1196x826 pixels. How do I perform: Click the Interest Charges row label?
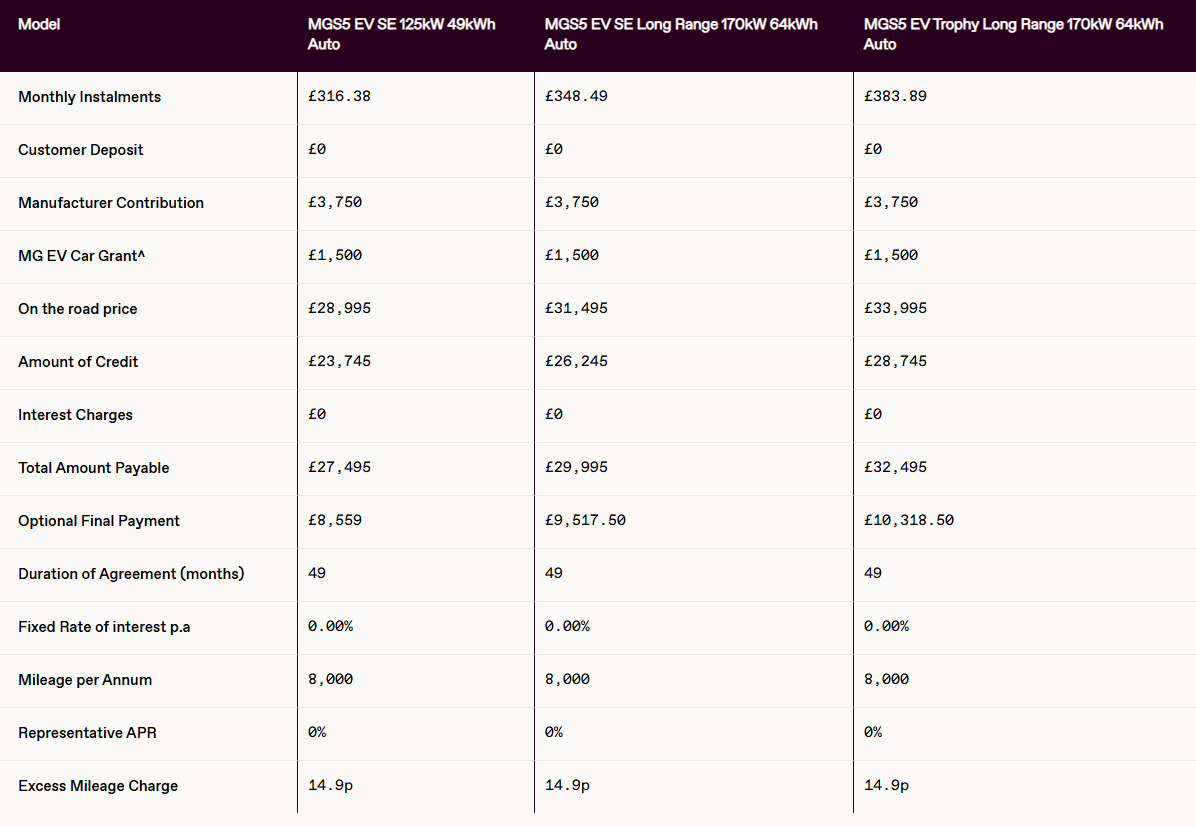coord(75,415)
